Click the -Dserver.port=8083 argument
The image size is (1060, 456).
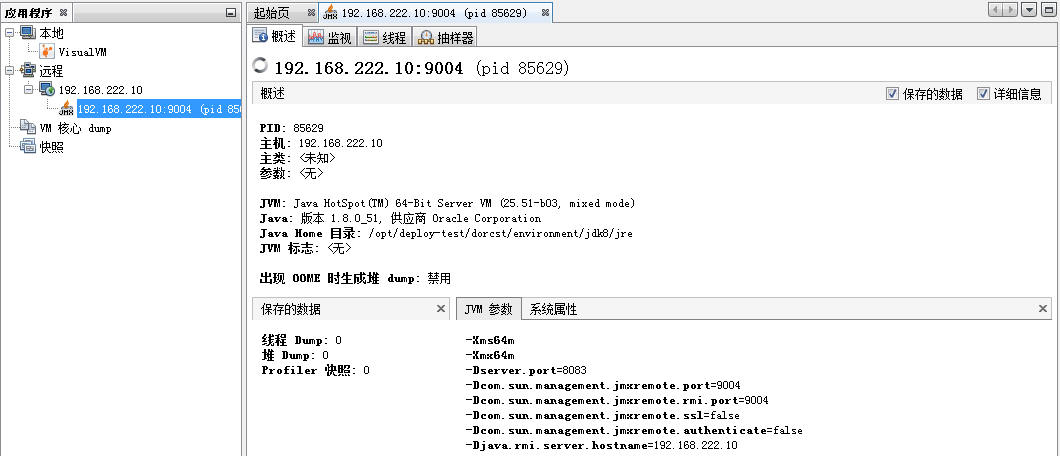pyautogui.click(x=526, y=370)
